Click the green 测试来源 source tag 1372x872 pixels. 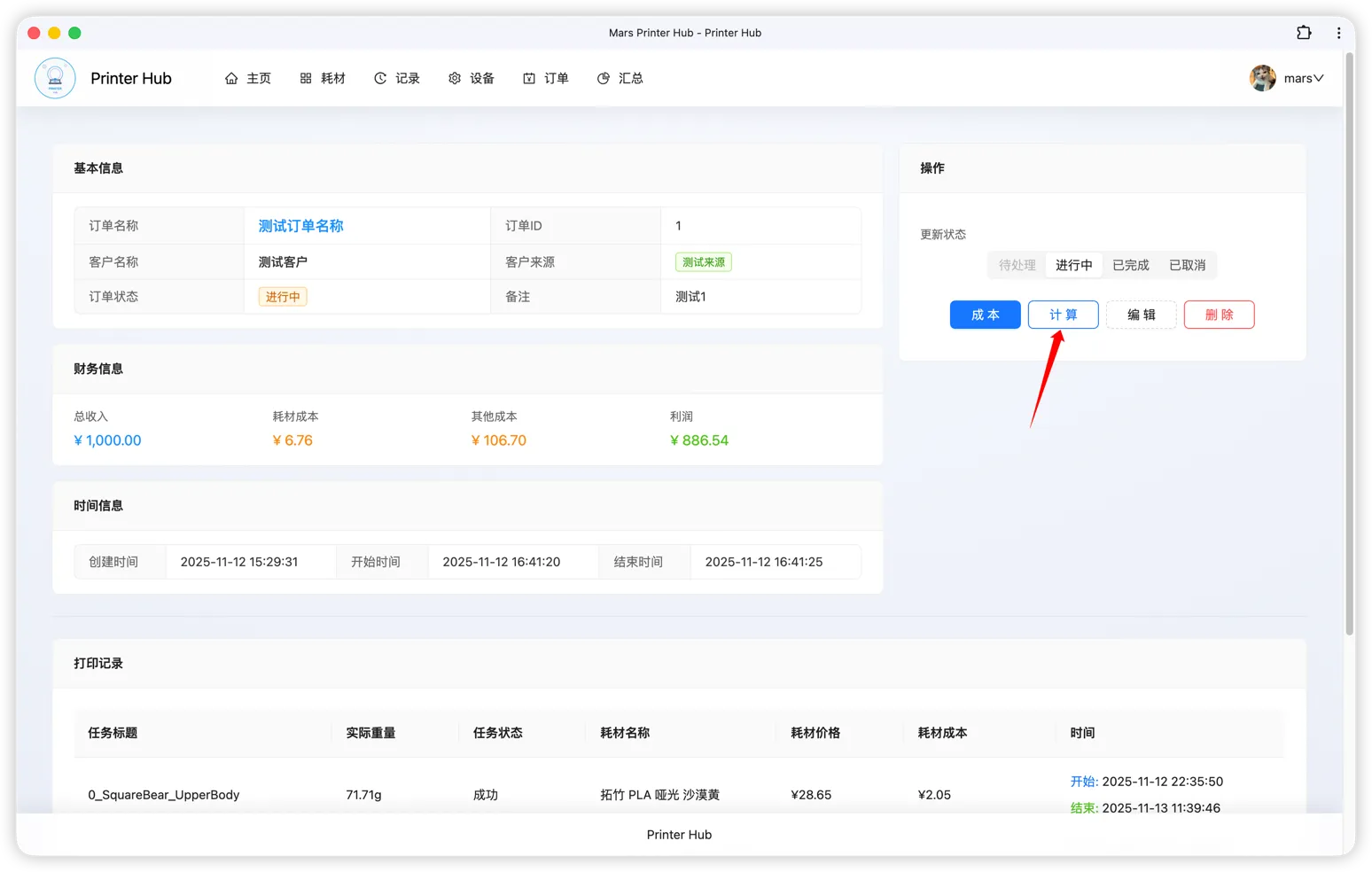[x=703, y=261]
